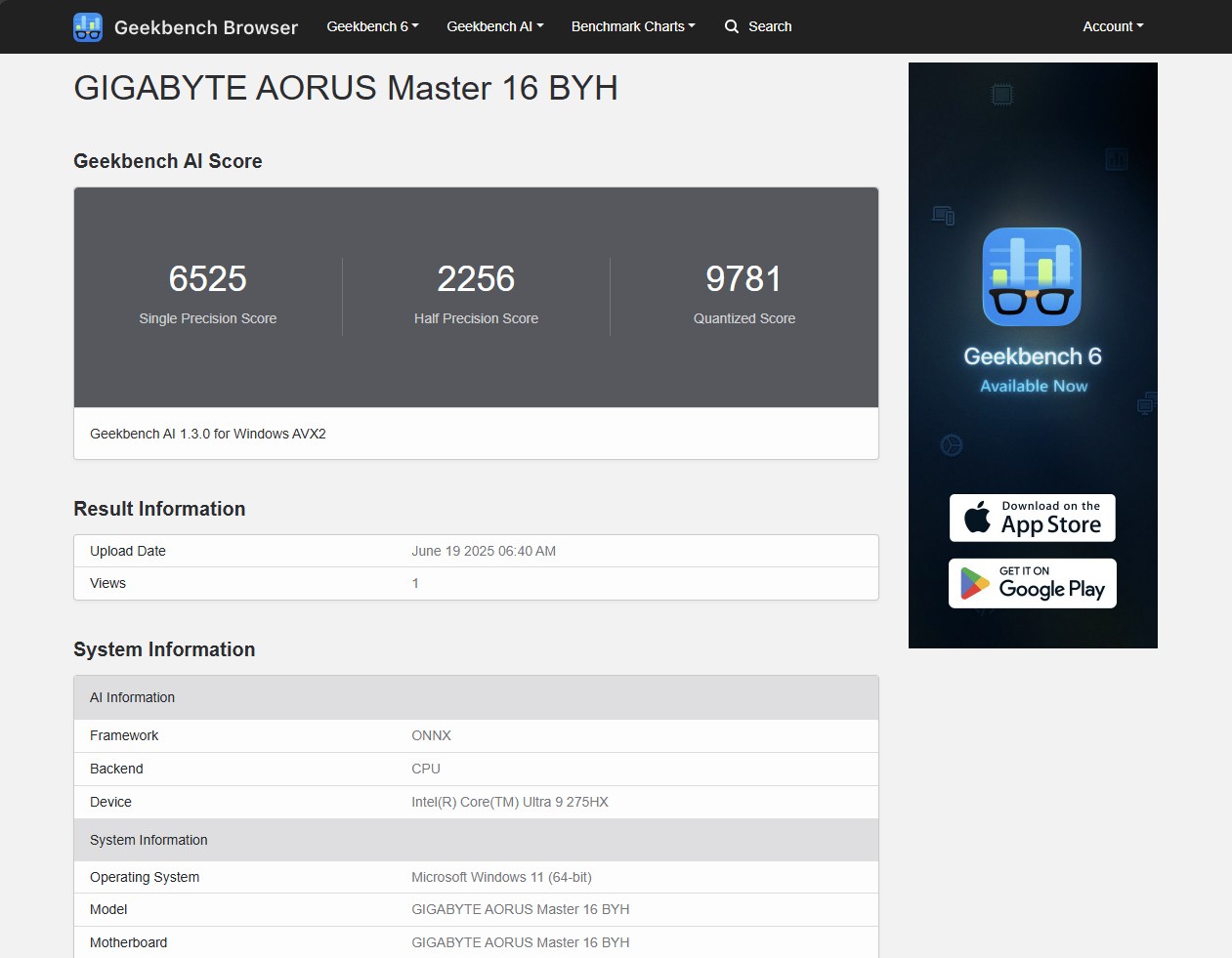Image resolution: width=1232 pixels, height=958 pixels.
Task: Click the Quantized Score label
Action: click(x=744, y=318)
